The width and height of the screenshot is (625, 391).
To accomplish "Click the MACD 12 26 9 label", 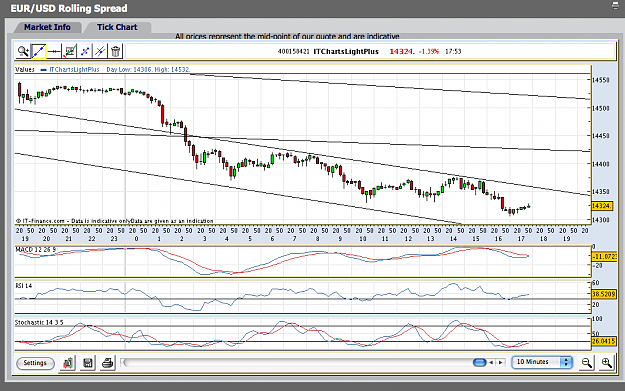I will coord(35,250).
